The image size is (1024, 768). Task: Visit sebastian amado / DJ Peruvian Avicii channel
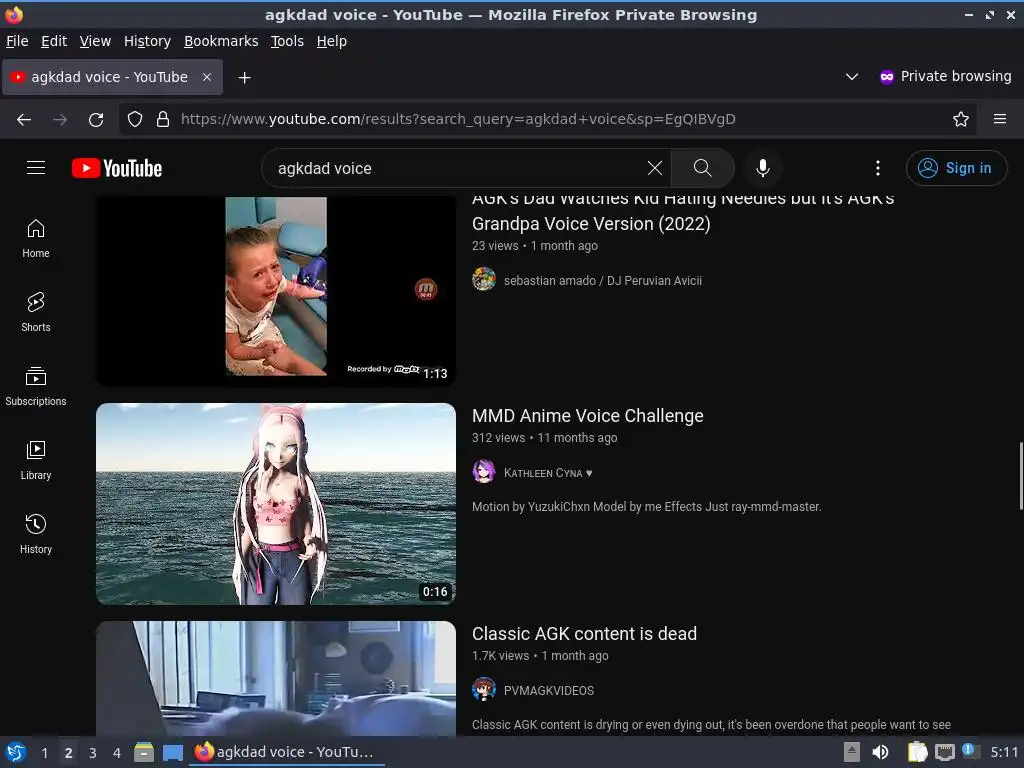point(603,281)
